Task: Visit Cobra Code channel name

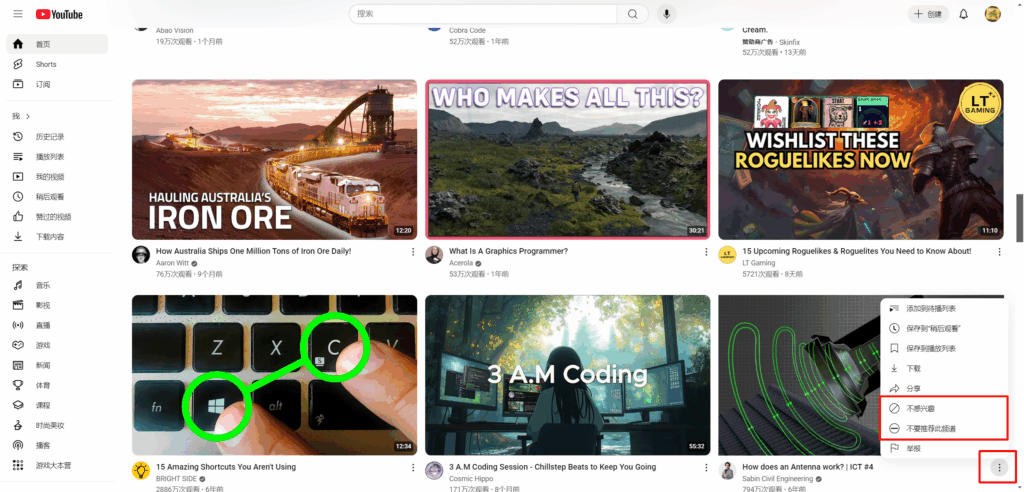Action: click(466, 30)
